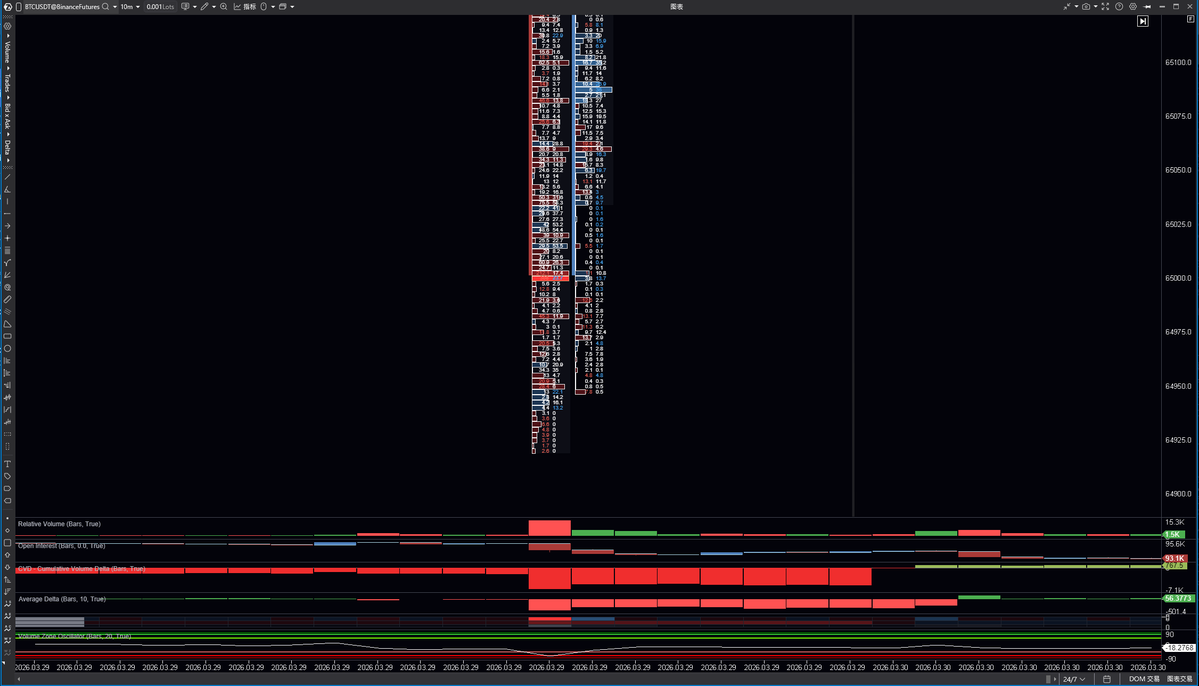Open the camera screenshot icon

point(1086,7)
